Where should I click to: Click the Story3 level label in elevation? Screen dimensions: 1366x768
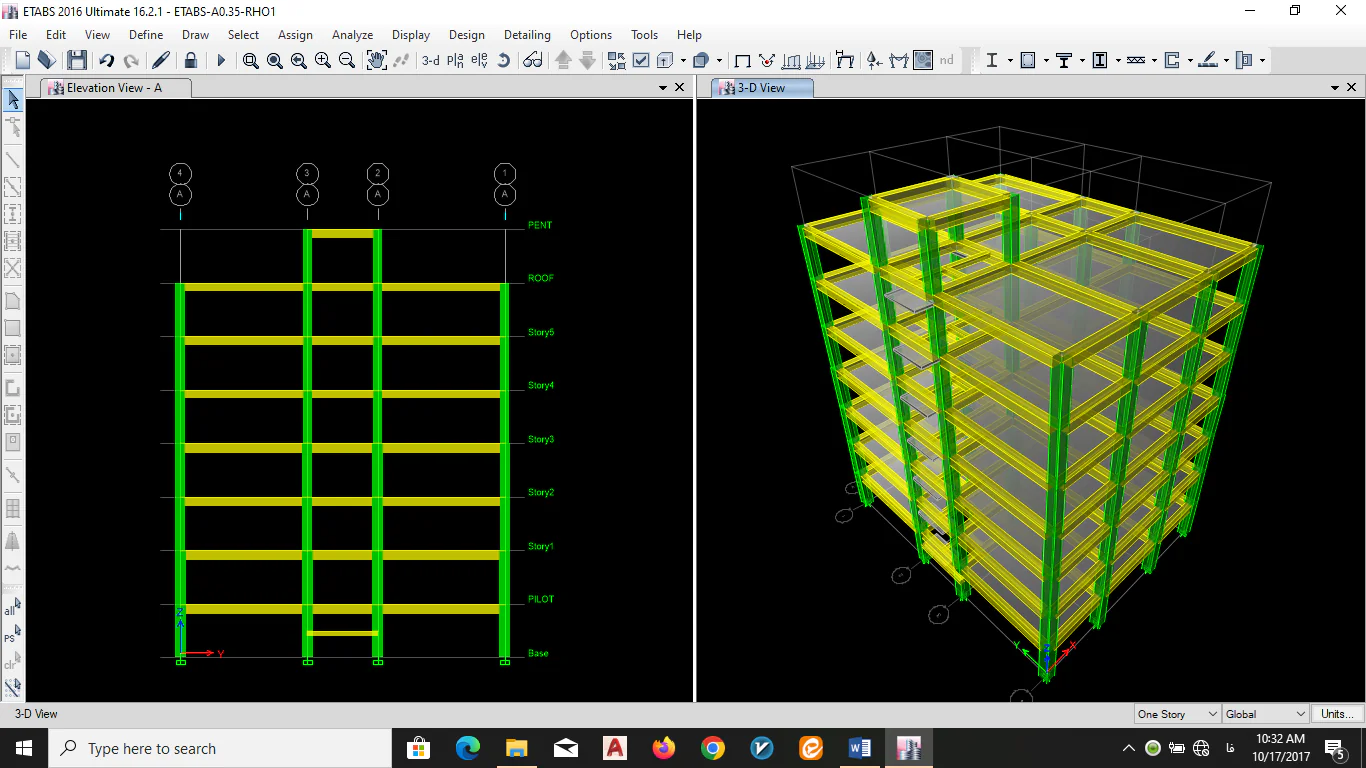pyautogui.click(x=541, y=439)
